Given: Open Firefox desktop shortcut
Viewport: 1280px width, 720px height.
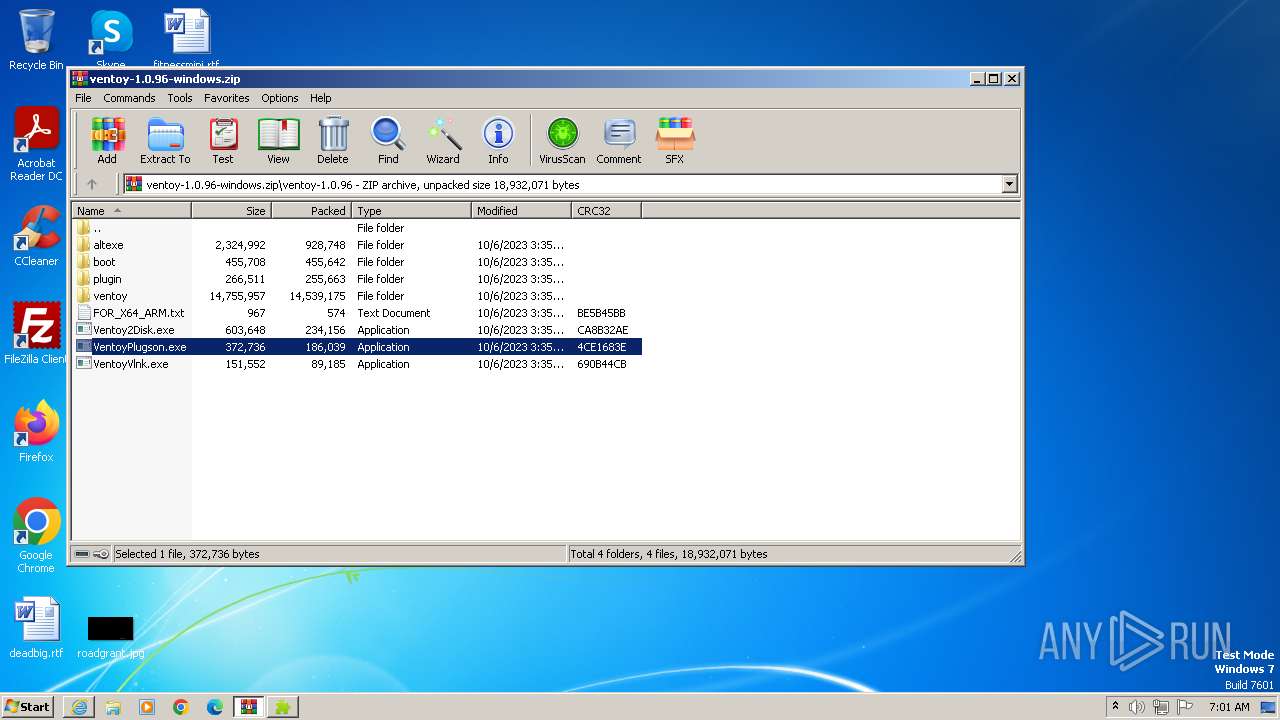Looking at the screenshot, I should pyautogui.click(x=36, y=432).
